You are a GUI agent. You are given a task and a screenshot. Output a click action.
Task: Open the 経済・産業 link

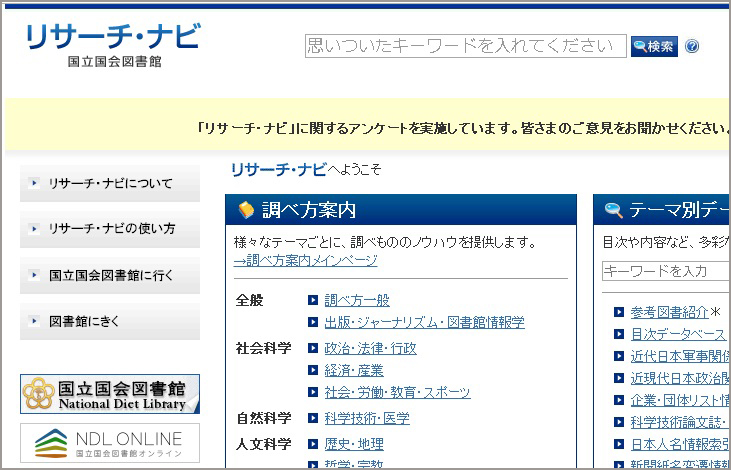click(x=354, y=370)
